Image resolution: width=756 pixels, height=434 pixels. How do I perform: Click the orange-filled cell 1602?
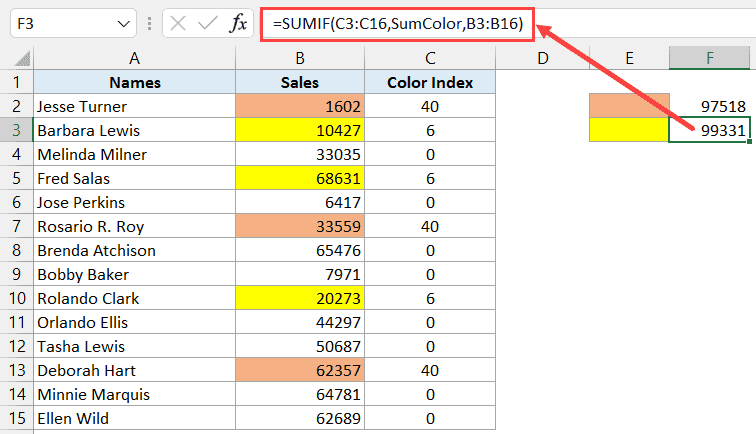(300, 106)
